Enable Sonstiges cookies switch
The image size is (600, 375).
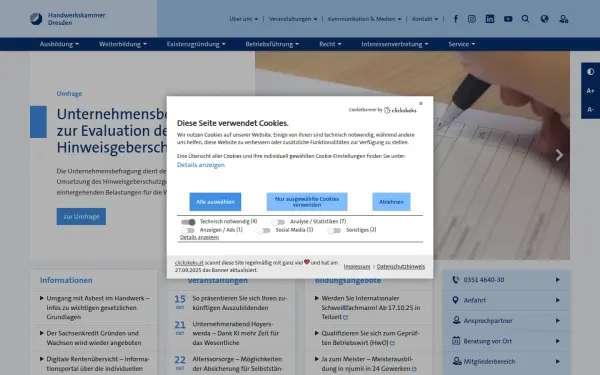coord(334,230)
